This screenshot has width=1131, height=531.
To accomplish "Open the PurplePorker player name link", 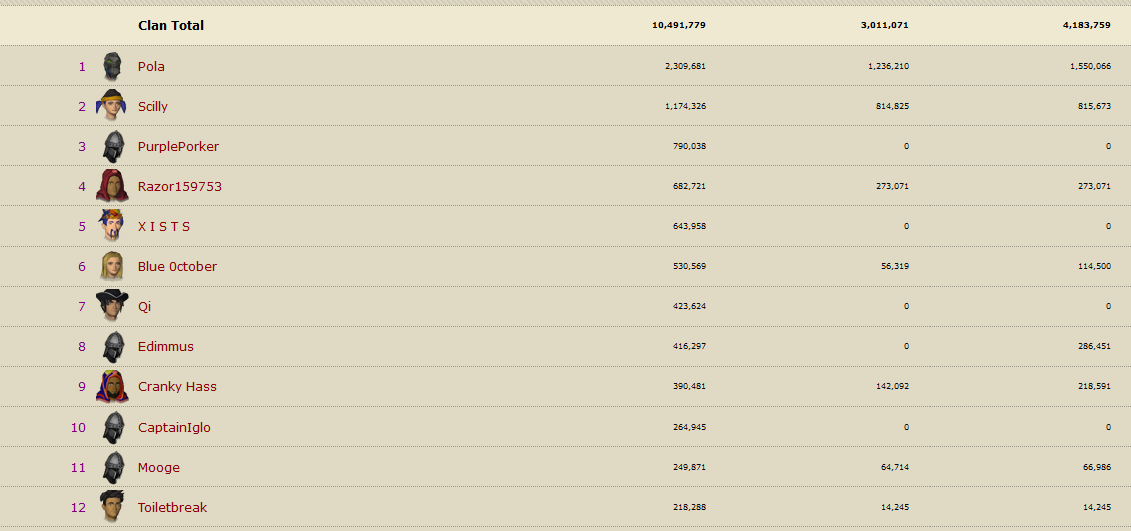I will [x=178, y=146].
